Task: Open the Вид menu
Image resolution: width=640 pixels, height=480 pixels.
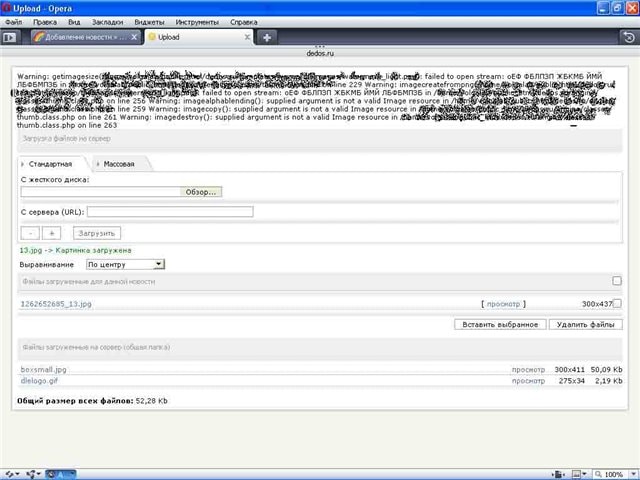Action: pos(74,22)
